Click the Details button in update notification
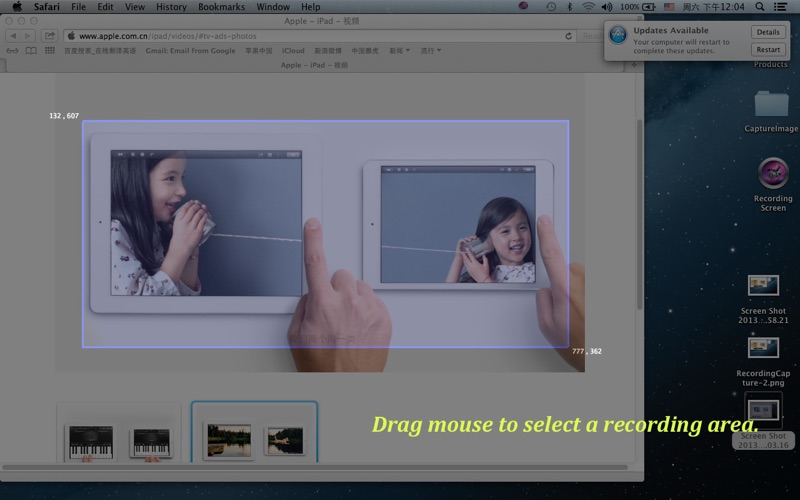Viewport: 800px width, 500px height. point(767,32)
